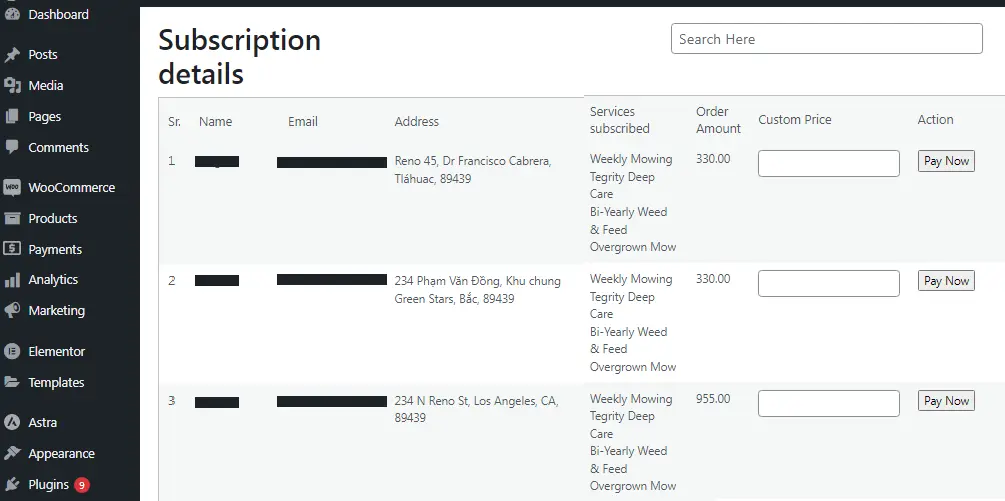Click the Elementor logo icon
The image size is (1005, 501).
12,352
